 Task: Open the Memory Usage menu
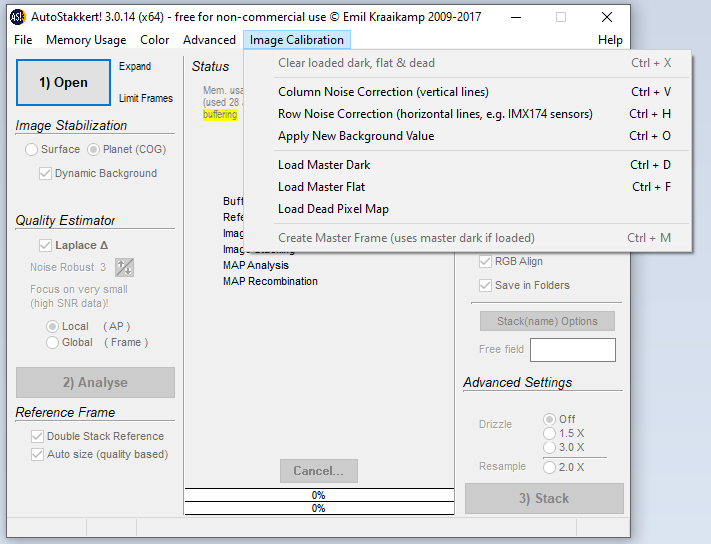pyautogui.click(x=86, y=40)
